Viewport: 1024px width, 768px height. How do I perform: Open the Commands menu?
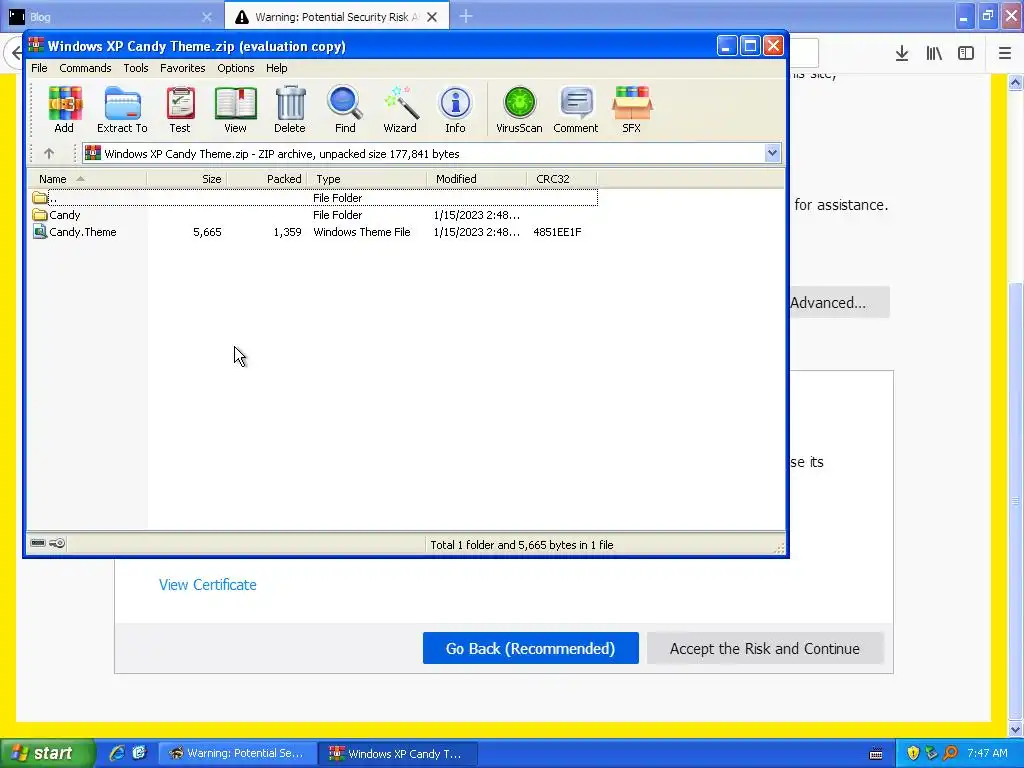click(x=85, y=68)
